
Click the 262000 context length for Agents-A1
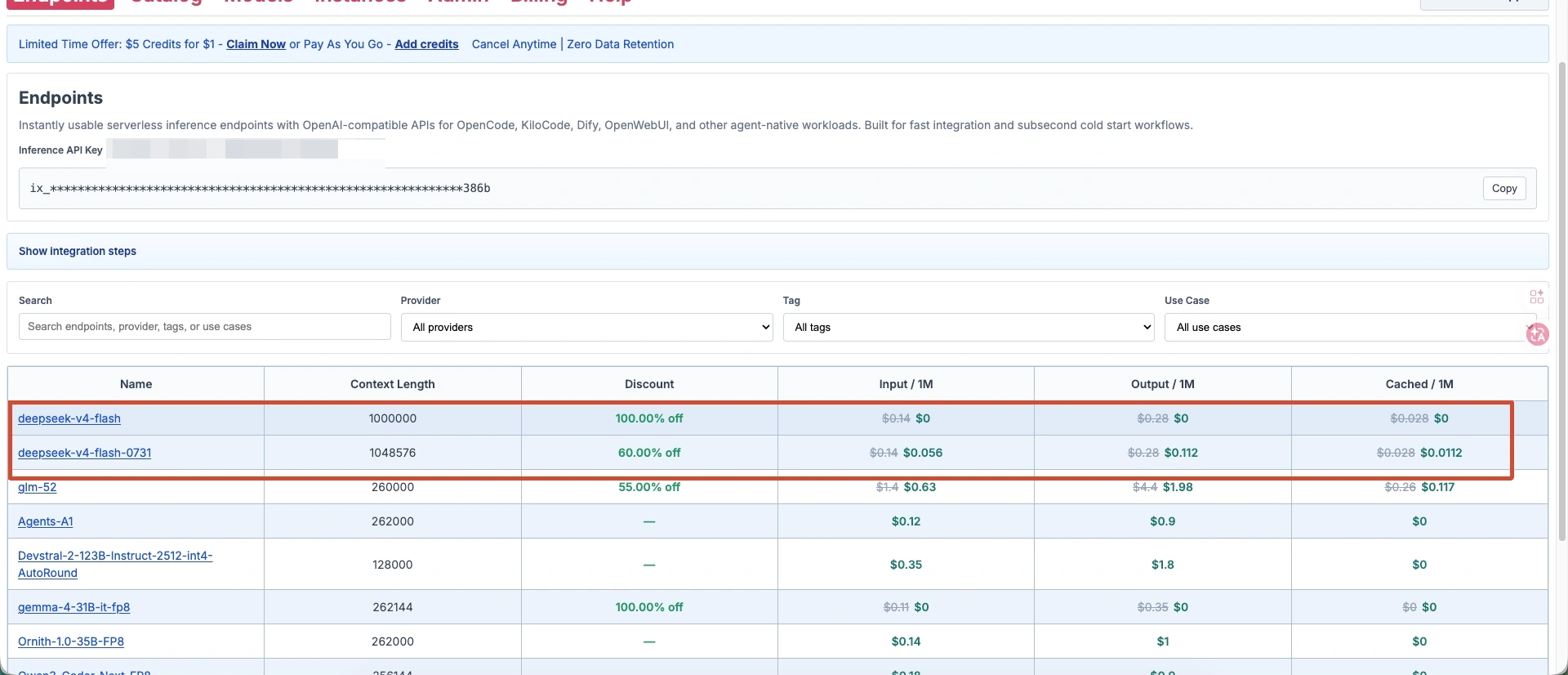393,521
